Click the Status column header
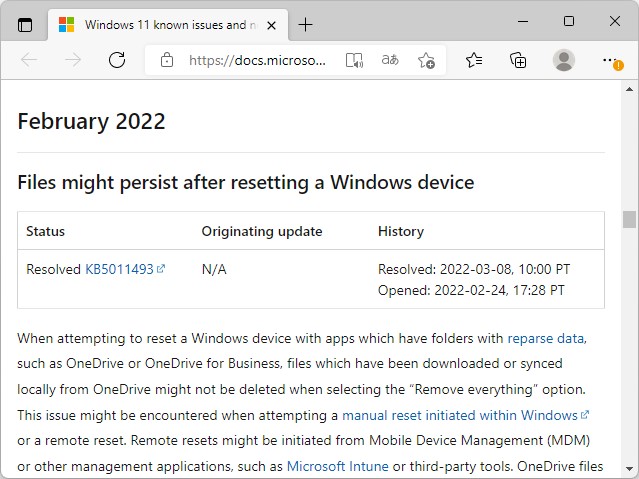 point(45,231)
